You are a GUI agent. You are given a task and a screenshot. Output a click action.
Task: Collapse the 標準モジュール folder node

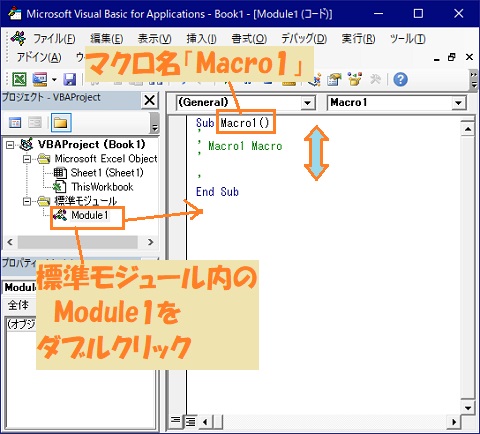click(27, 201)
